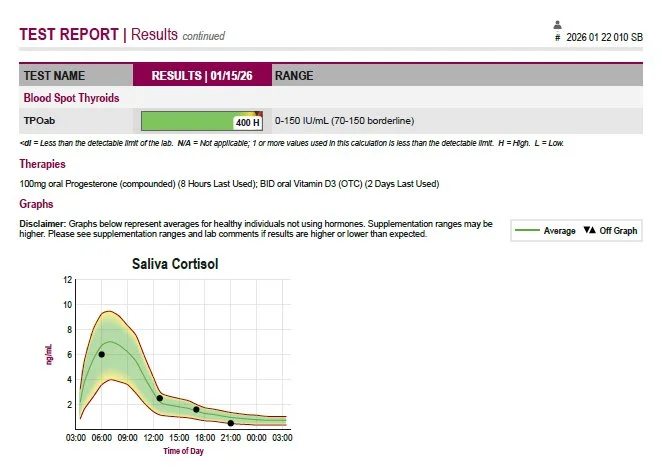Click the person icon at top right
The image size is (662, 474).
click(x=557, y=25)
